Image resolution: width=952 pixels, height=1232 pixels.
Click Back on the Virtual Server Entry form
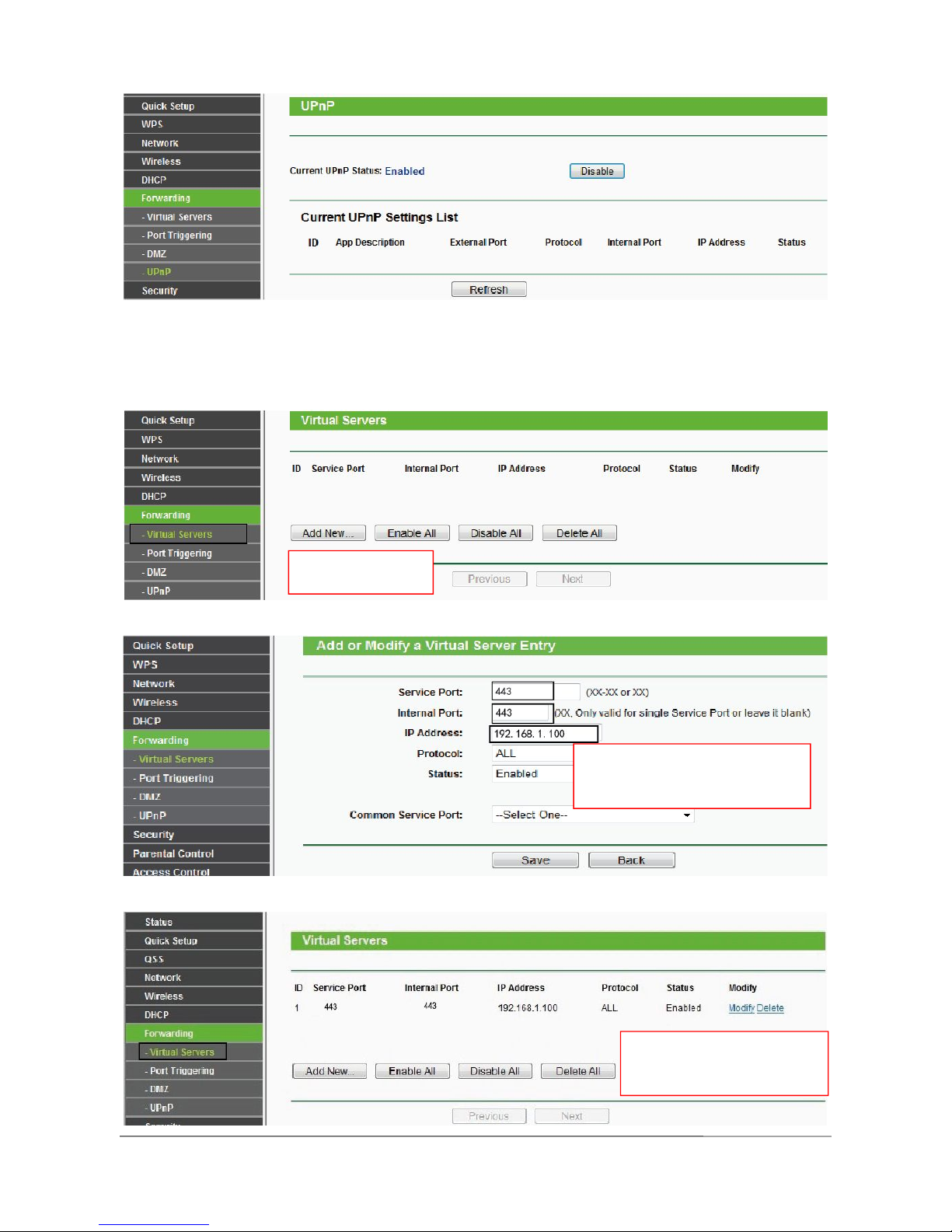coord(632,860)
